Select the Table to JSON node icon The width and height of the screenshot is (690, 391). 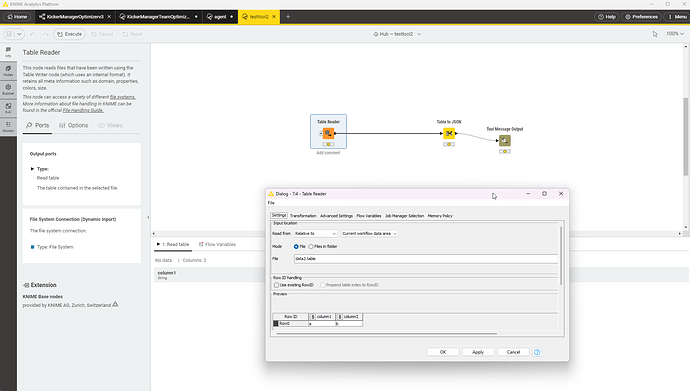[x=449, y=133]
